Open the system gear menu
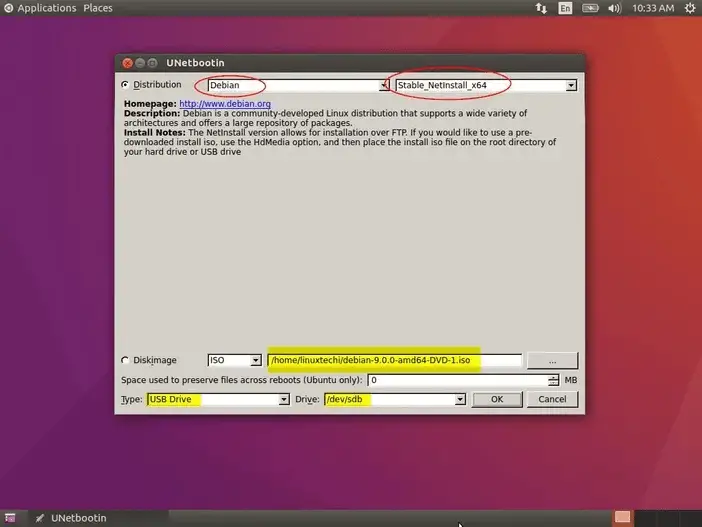Image resolution: width=702 pixels, height=527 pixels. [690, 8]
